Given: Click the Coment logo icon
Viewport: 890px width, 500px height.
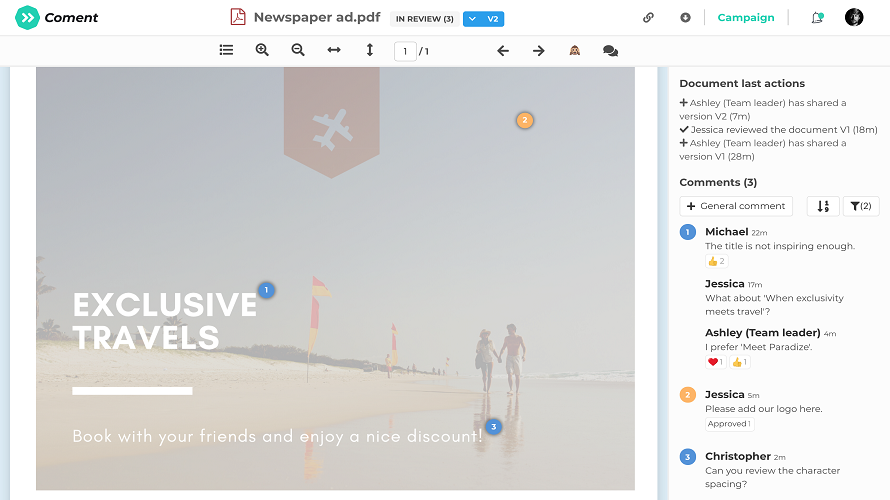Looking at the screenshot, I should 27,18.
